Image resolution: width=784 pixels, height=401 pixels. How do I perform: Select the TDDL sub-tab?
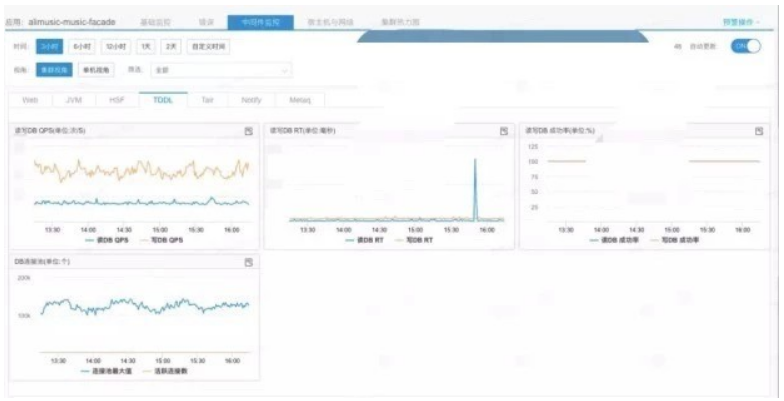click(x=163, y=100)
